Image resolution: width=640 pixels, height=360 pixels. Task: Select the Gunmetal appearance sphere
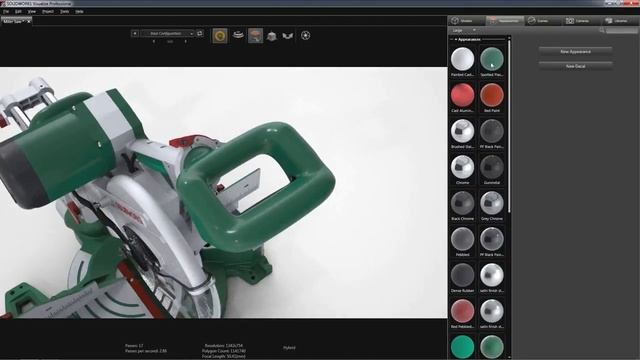click(491, 167)
